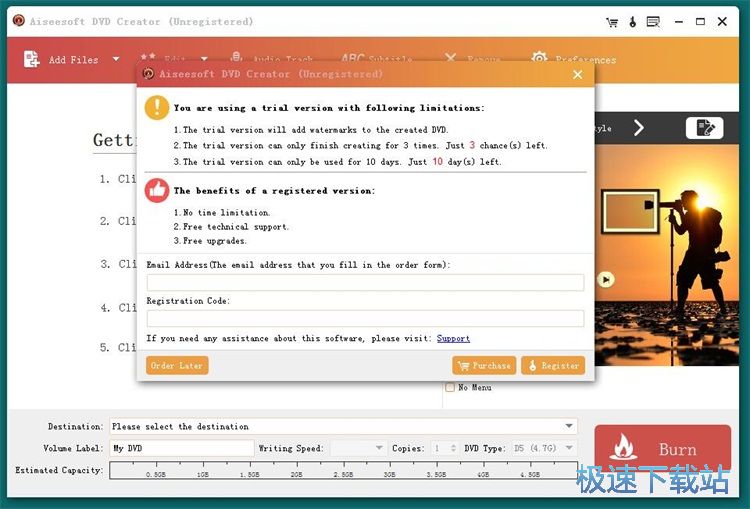Play the menu preview
750x509 pixels.
[606, 279]
